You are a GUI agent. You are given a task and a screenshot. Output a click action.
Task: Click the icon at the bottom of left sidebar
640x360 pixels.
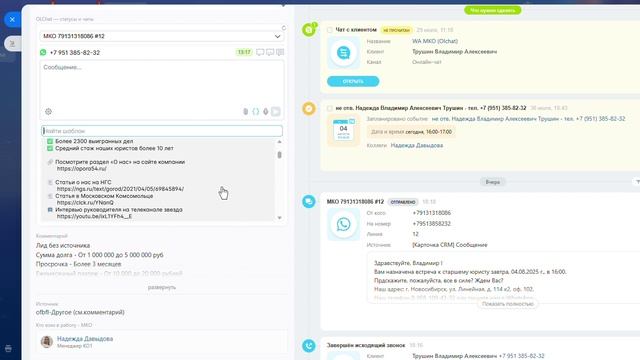click(8, 348)
